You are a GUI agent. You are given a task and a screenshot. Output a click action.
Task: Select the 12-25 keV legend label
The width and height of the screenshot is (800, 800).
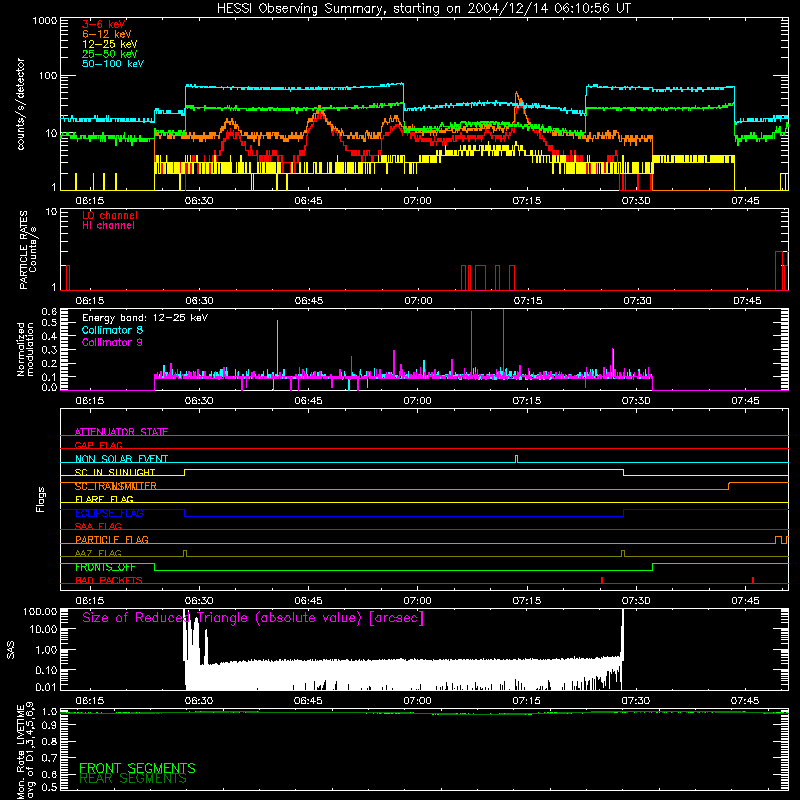pos(110,44)
